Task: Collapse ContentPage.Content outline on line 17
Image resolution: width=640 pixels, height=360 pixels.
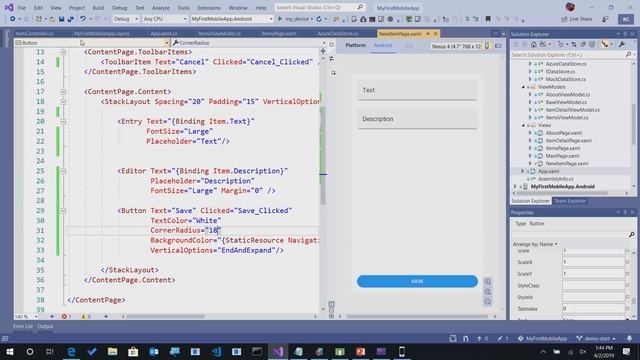Action: pyautogui.click(x=63, y=92)
